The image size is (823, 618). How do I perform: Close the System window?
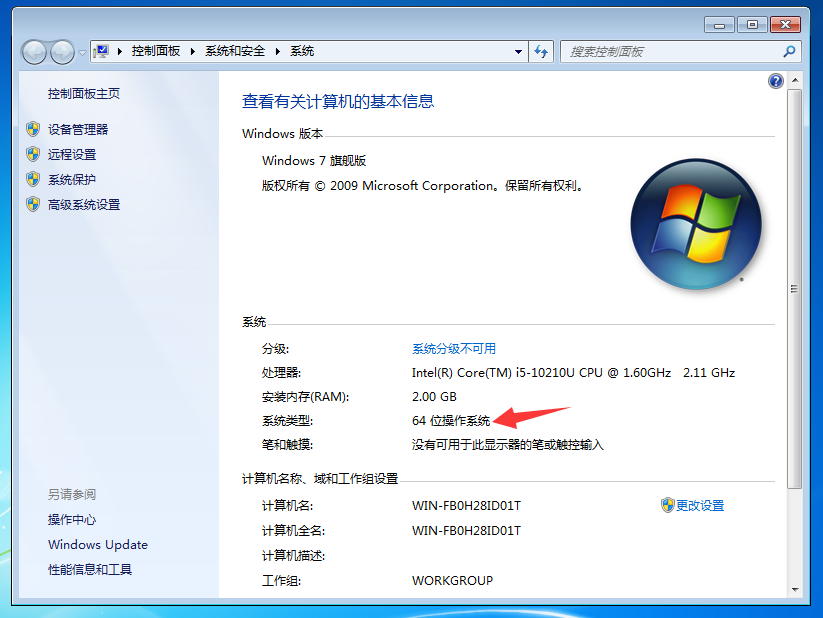click(x=785, y=25)
